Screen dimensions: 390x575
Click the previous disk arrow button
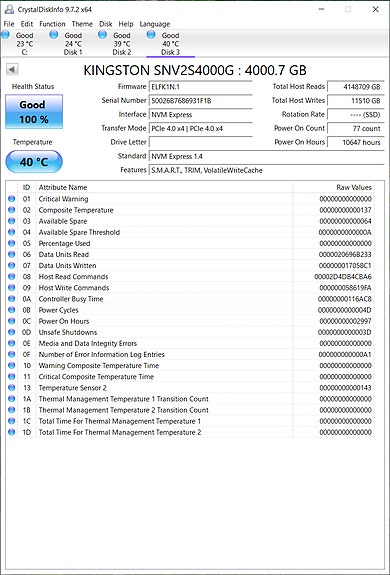12,69
